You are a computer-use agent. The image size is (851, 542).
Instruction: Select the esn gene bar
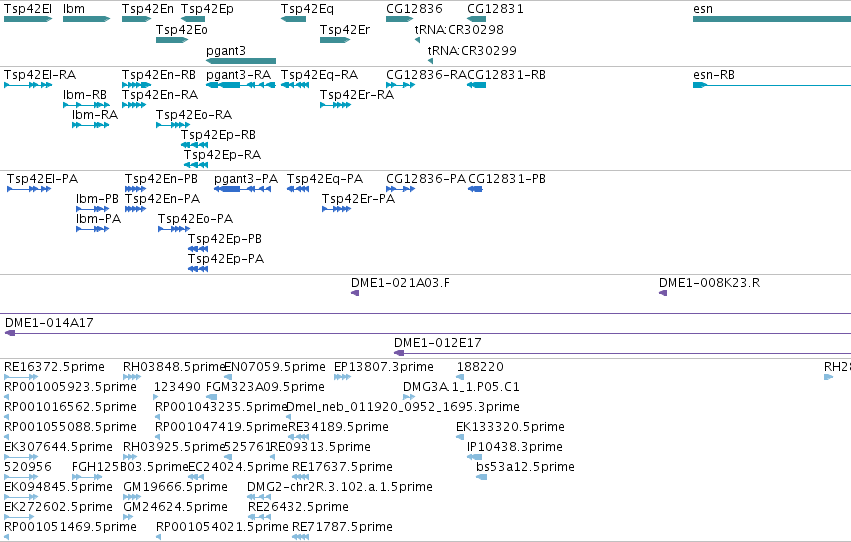(x=772, y=19)
